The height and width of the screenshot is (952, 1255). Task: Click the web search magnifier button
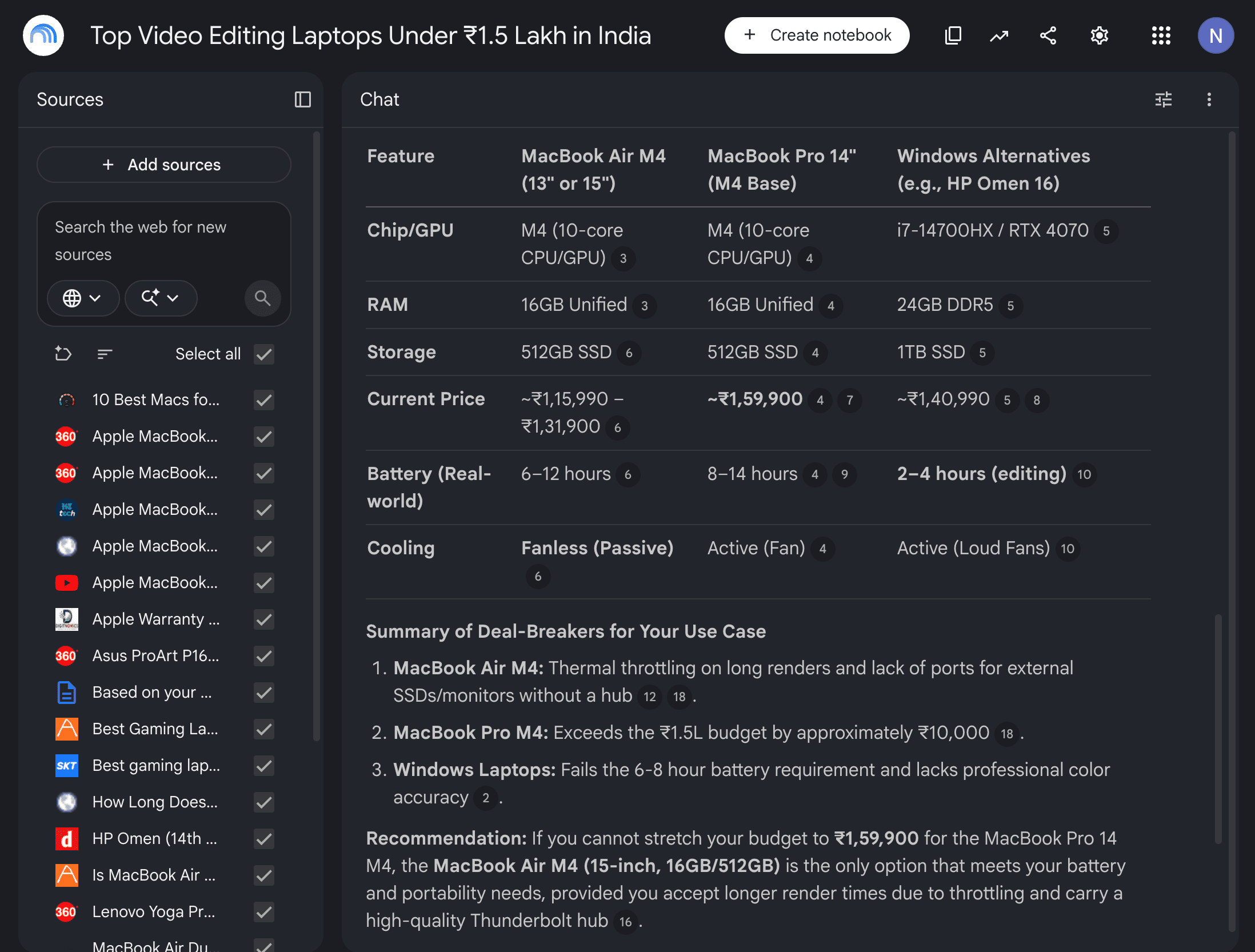pyautogui.click(x=262, y=298)
